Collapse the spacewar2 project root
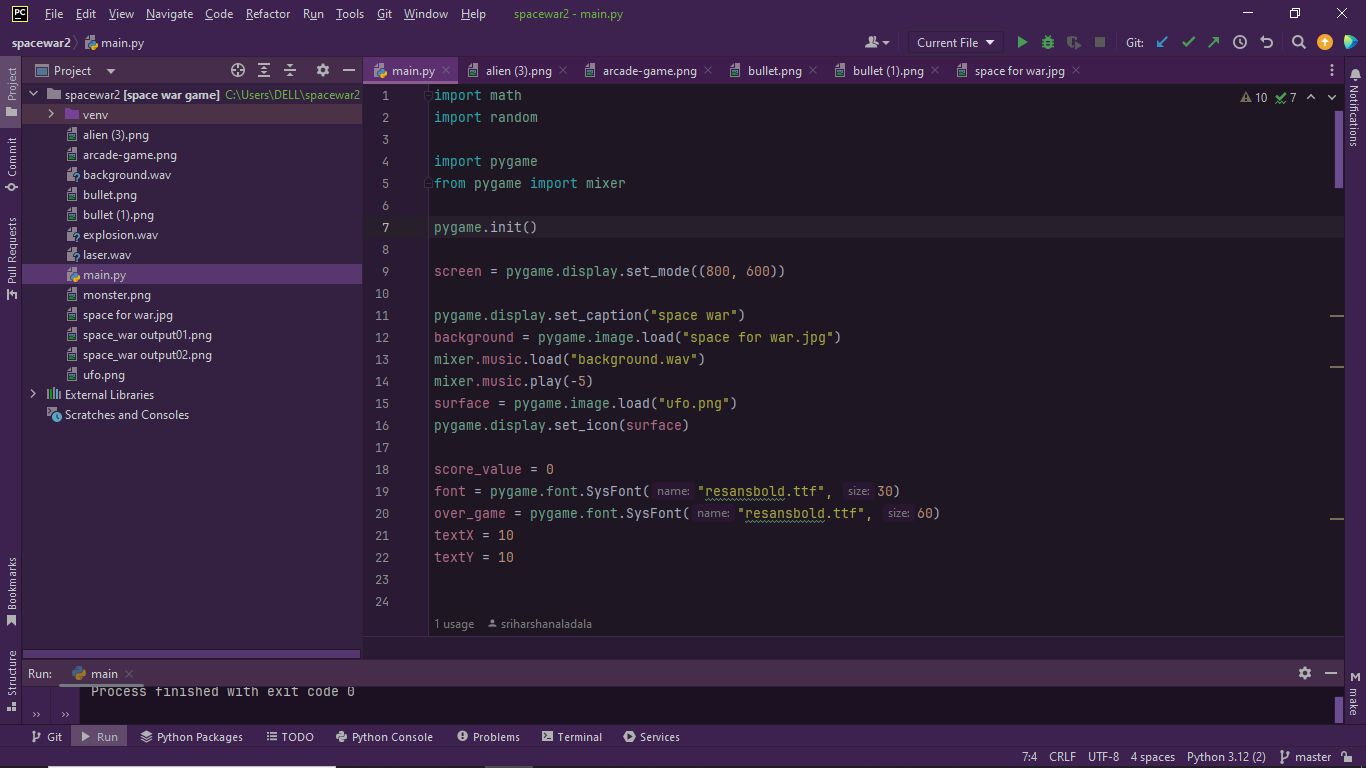Screen dimensions: 1366x768 (33, 94)
